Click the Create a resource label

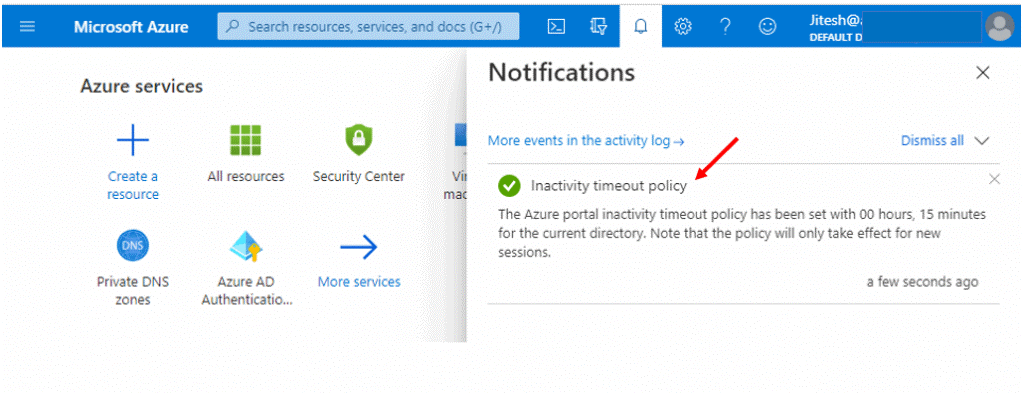coord(133,185)
